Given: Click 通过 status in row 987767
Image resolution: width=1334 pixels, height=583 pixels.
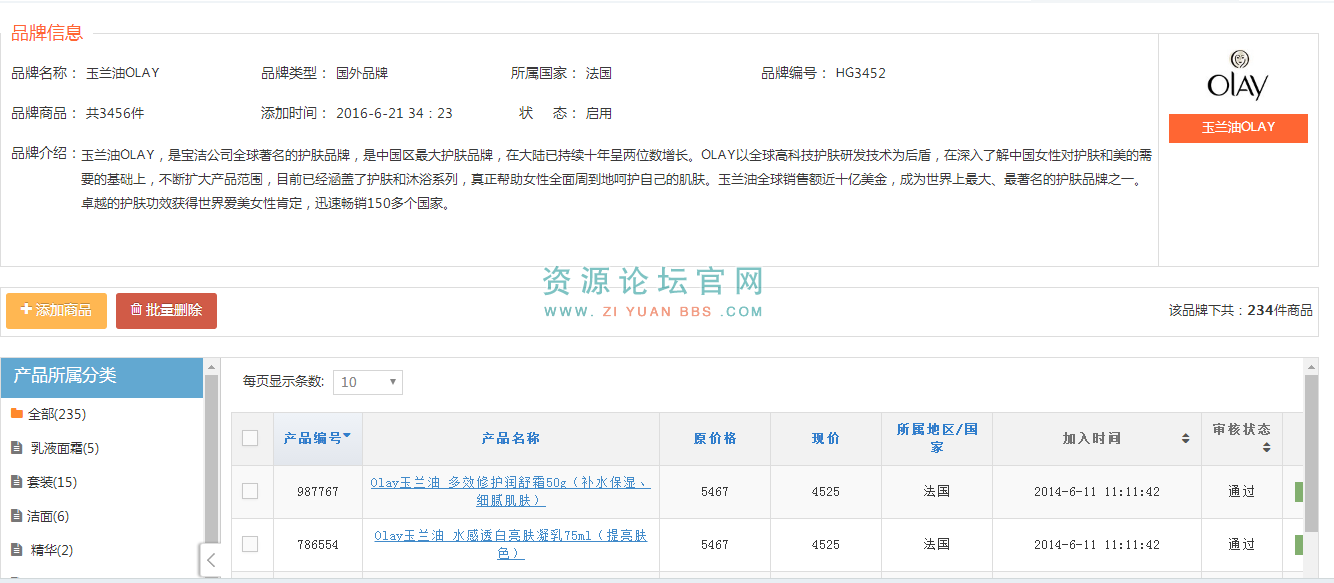Looking at the screenshot, I should coord(1242,492).
